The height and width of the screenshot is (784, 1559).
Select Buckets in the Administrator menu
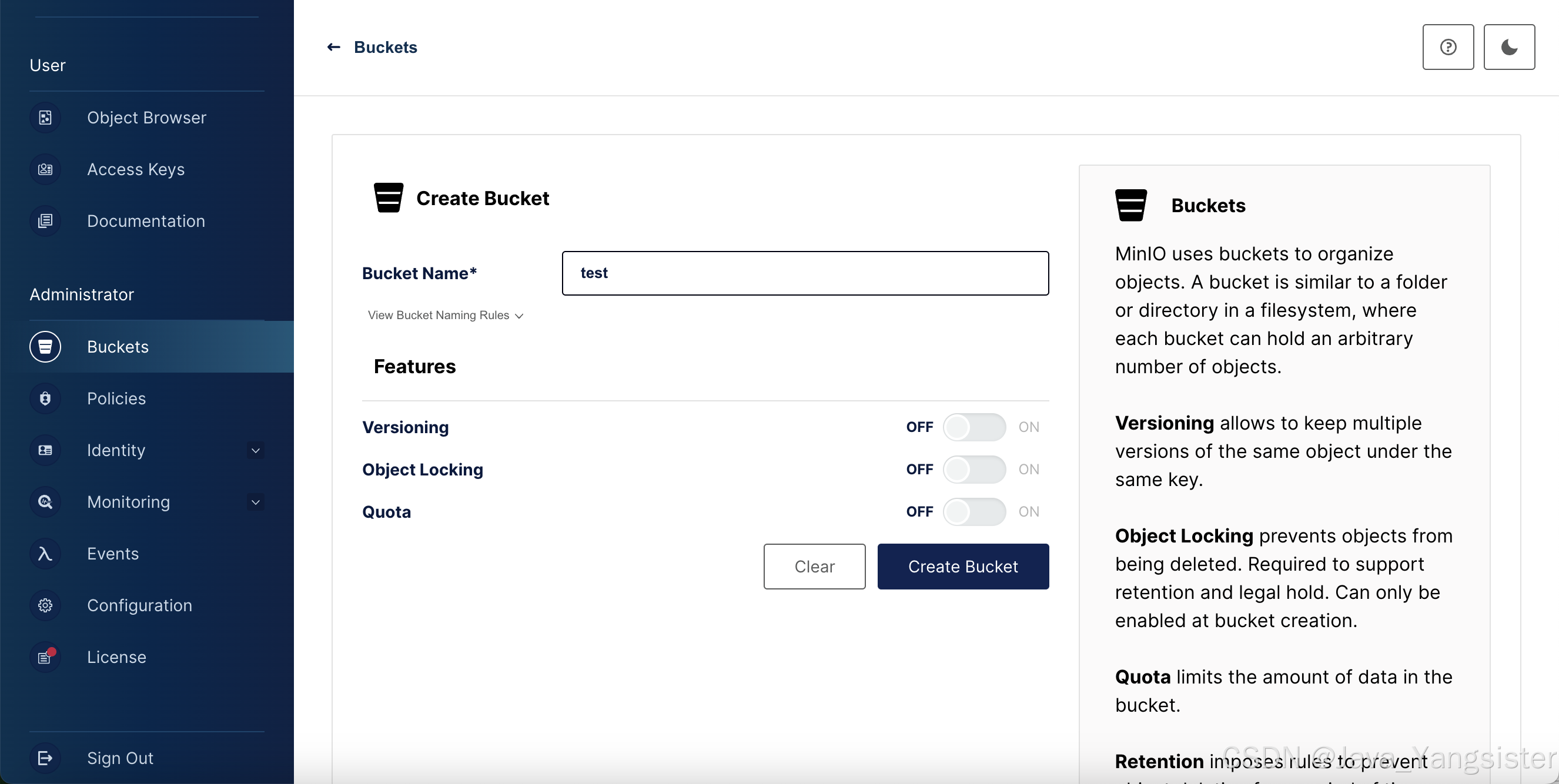click(118, 347)
